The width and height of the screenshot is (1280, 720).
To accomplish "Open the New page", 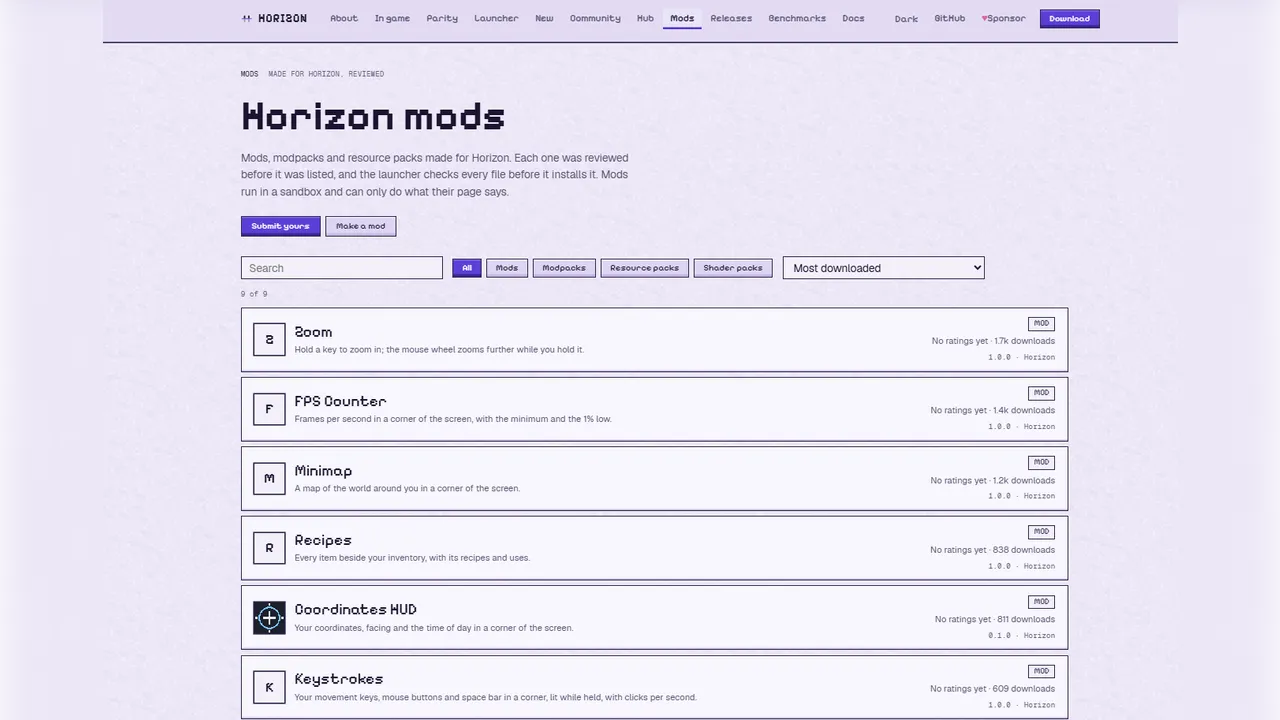I will click(544, 19).
